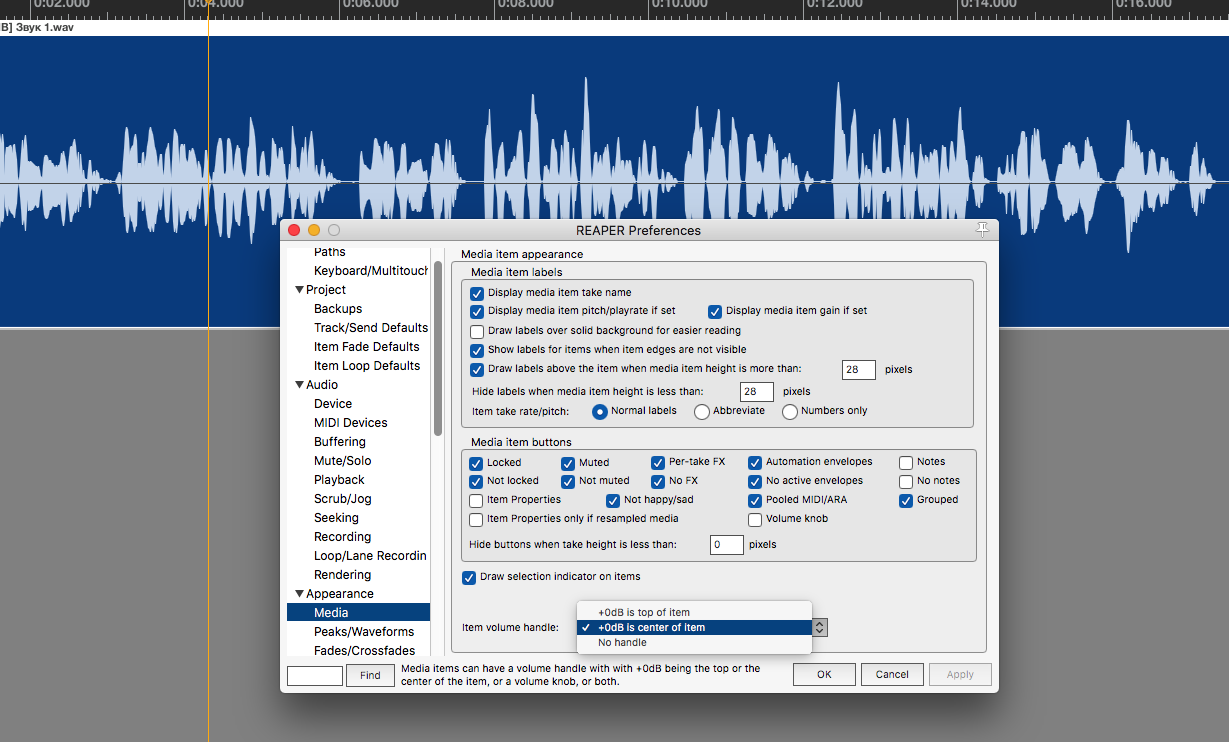Collapse the Audio tree section
Viewport: 1229px width, 742px height.
pyautogui.click(x=299, y=385)
